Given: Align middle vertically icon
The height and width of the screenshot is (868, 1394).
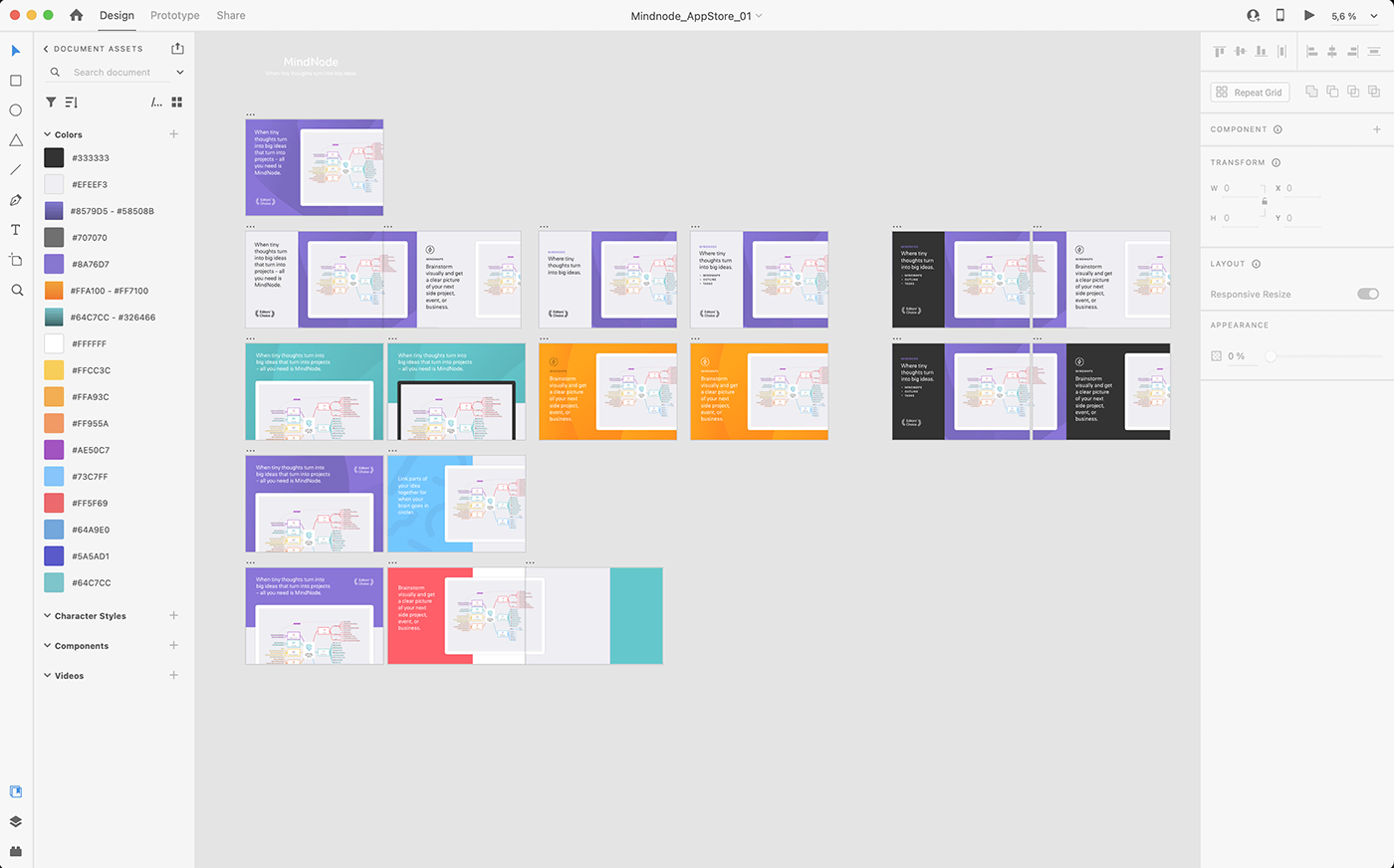Looking at the screenshot, I should tap(1240, 51).
